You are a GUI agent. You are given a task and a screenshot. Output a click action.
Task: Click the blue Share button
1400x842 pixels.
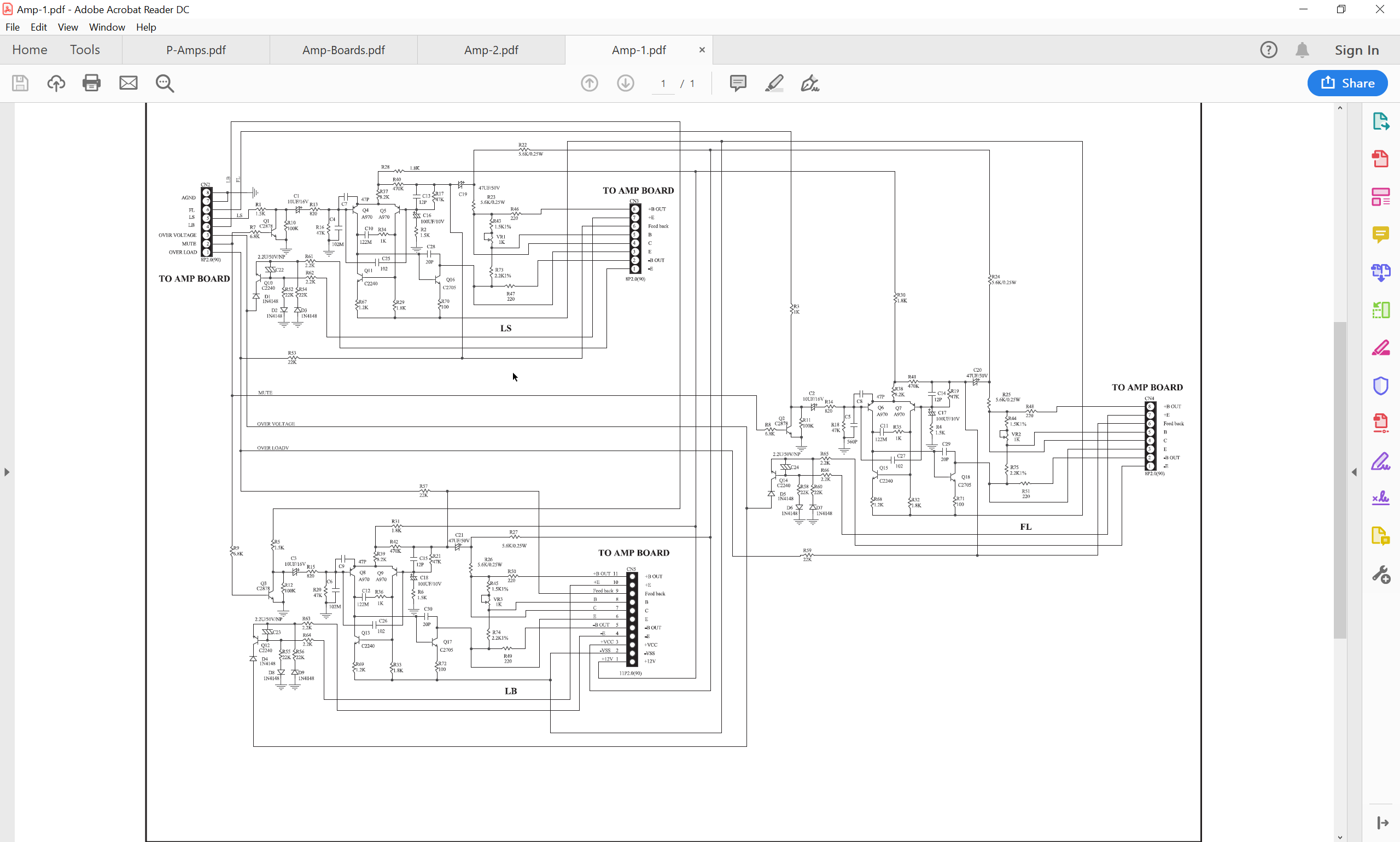(1348, 84)
